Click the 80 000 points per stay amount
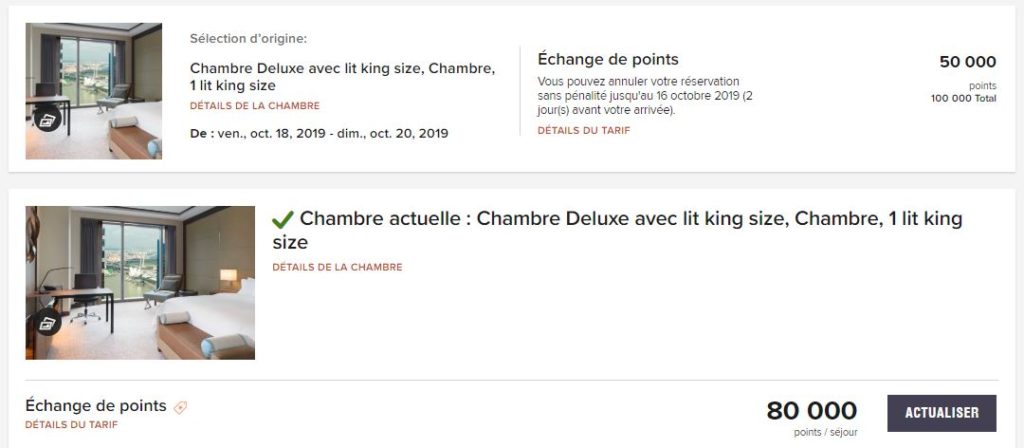 pos(811,411)
